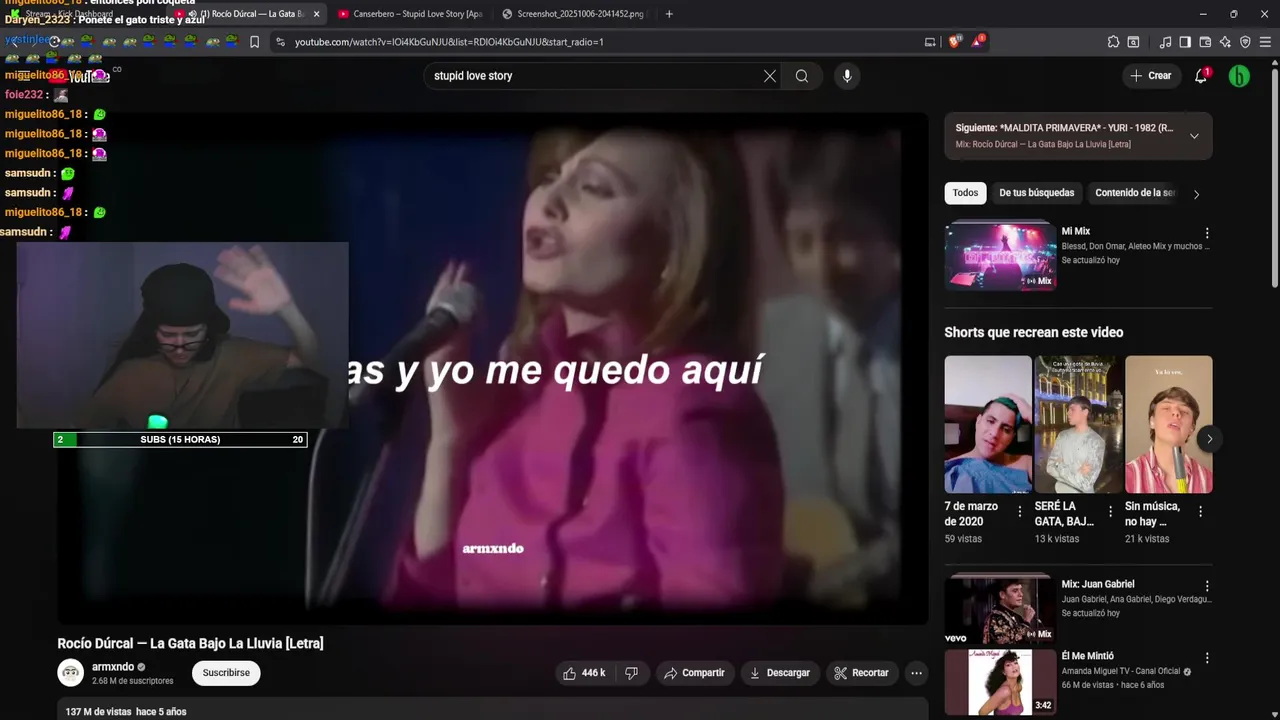Show more filter chips arrow
This screenshot has height=720, width=1280.
click(x=1197, y=194)
